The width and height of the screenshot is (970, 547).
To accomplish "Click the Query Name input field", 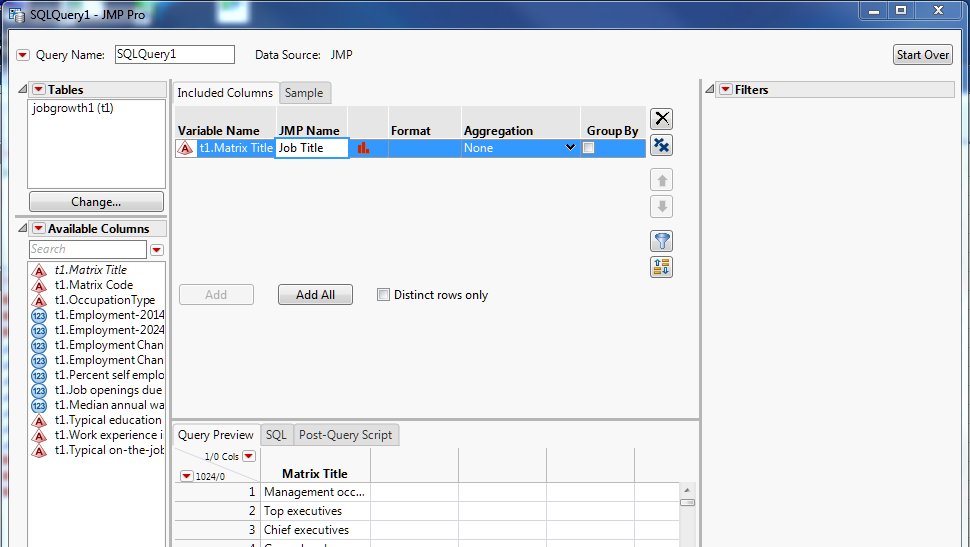I will 174,54.
